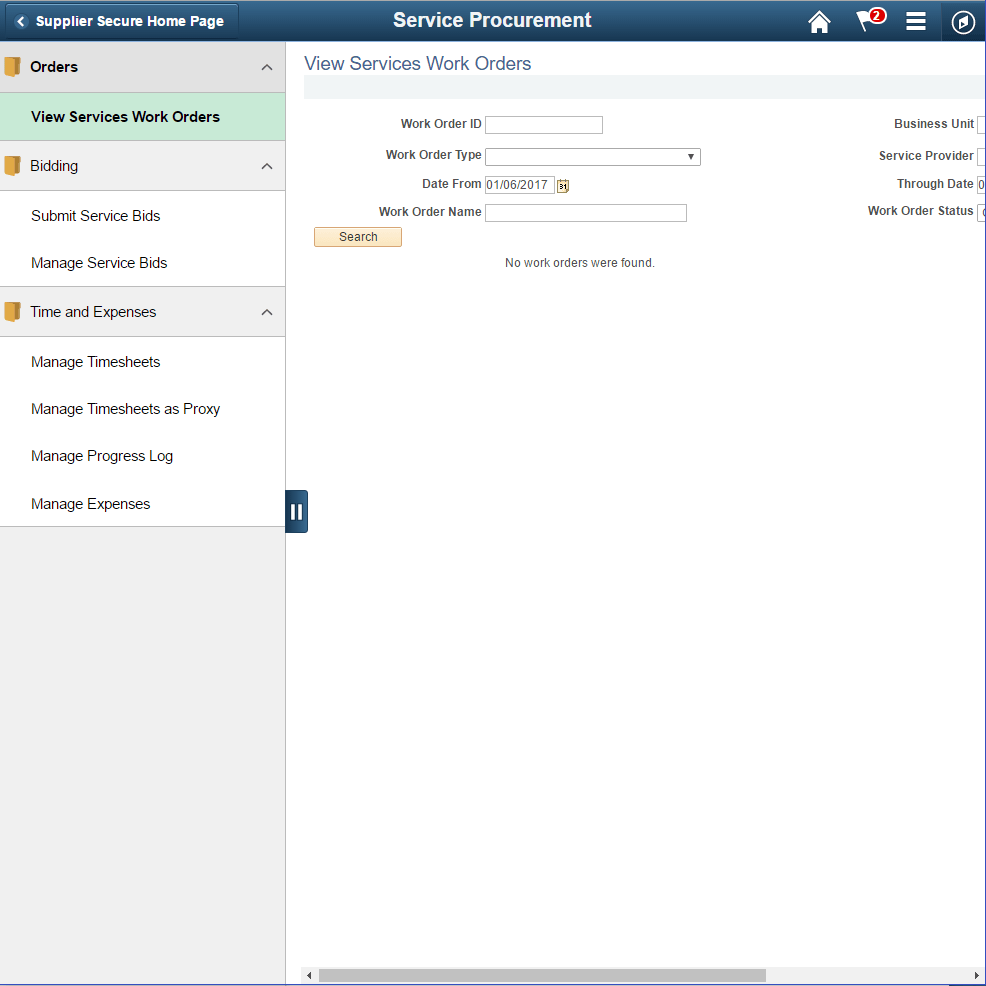This screenshot has width=986, height=986.
Task: Click the scrollbar left arrow
Action: (309, 975)
